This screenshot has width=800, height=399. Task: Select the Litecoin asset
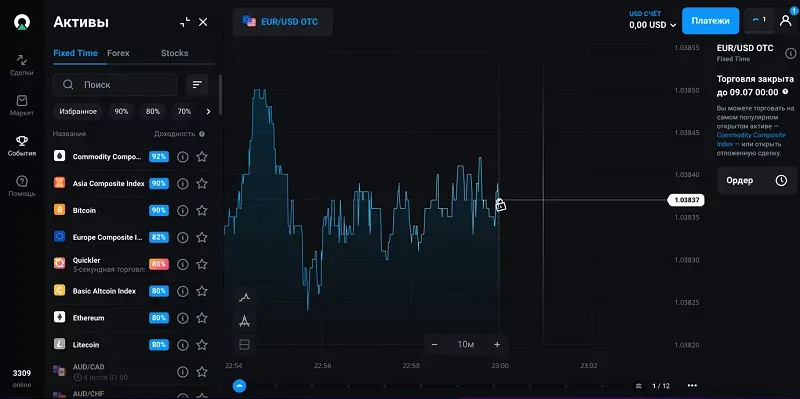click(131, 345)
